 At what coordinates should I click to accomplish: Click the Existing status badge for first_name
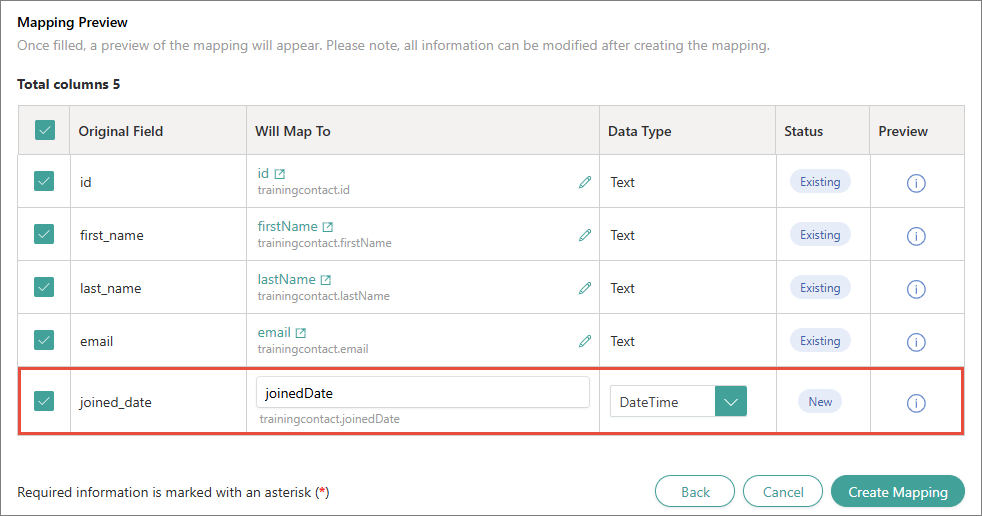coord(820,235)
